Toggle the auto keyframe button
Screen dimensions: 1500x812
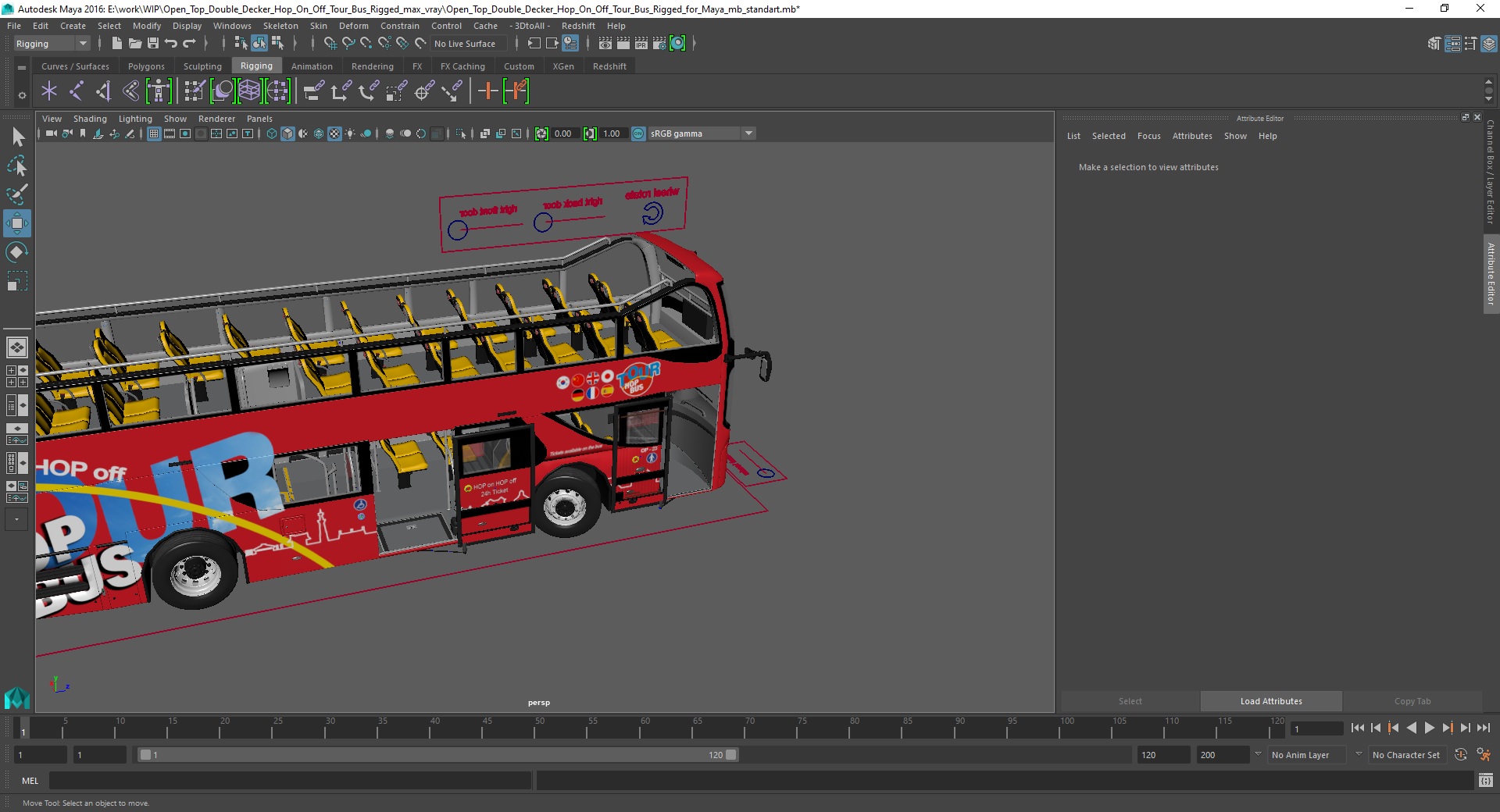coord(1460,755)
